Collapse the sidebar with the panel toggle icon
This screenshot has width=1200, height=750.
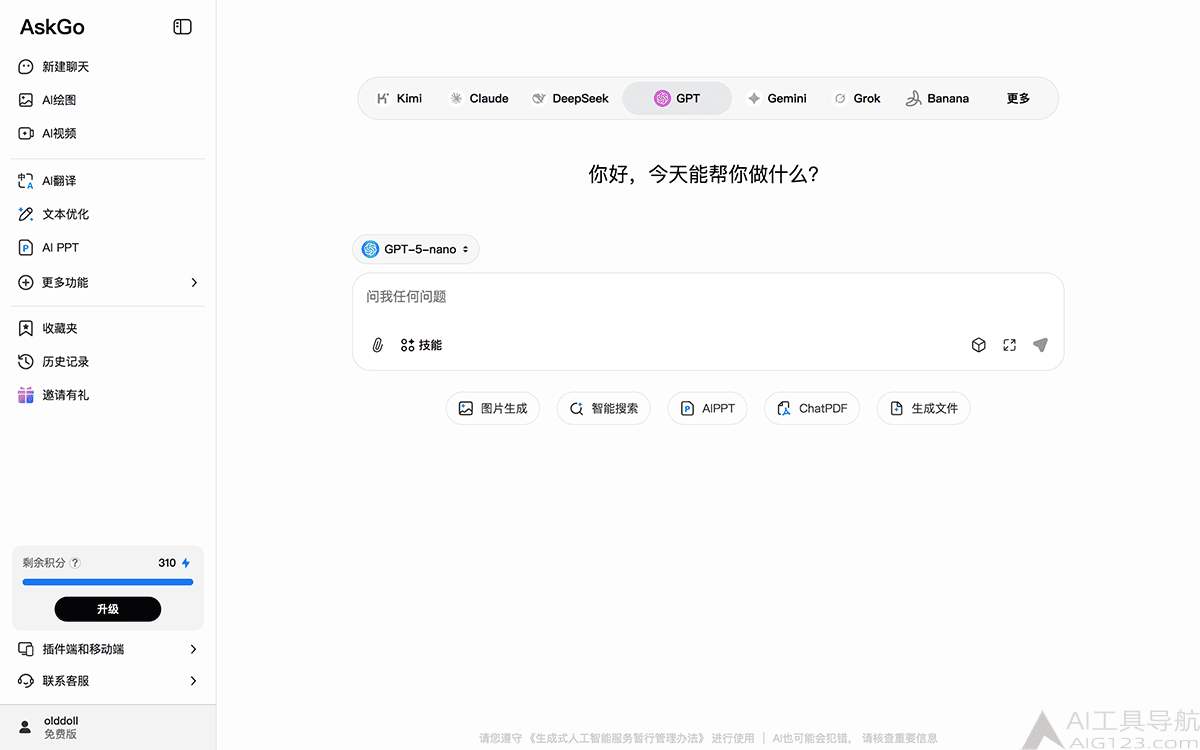(x=182, y=27)
